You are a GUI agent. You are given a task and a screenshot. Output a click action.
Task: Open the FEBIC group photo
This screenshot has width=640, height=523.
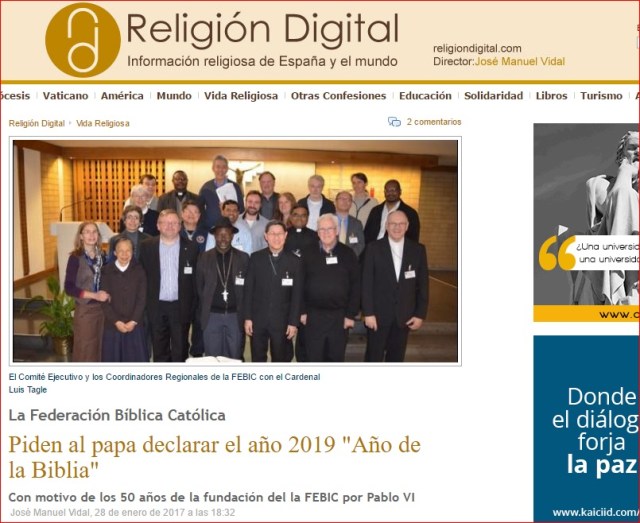pos(235,251)
